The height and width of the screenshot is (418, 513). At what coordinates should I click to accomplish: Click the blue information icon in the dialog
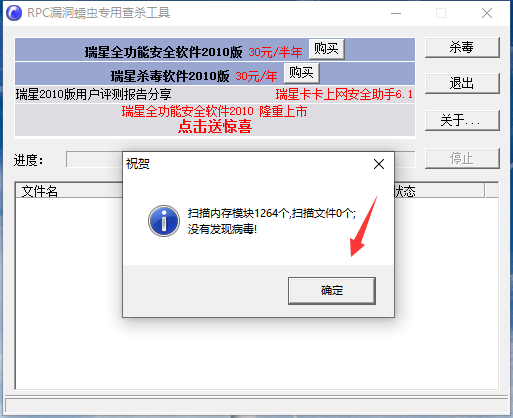pyautogui.click(x=164, y=221)
